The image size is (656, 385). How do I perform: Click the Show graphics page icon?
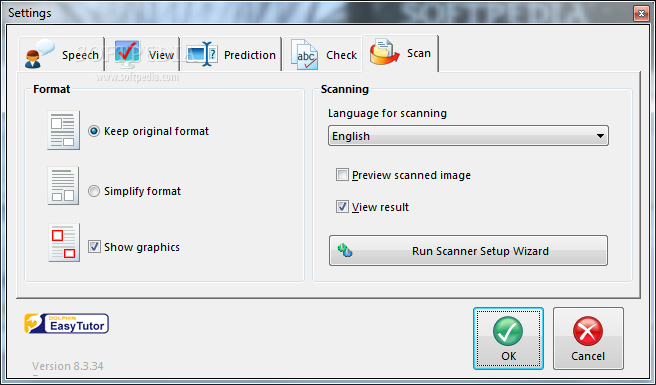point(64,243)
